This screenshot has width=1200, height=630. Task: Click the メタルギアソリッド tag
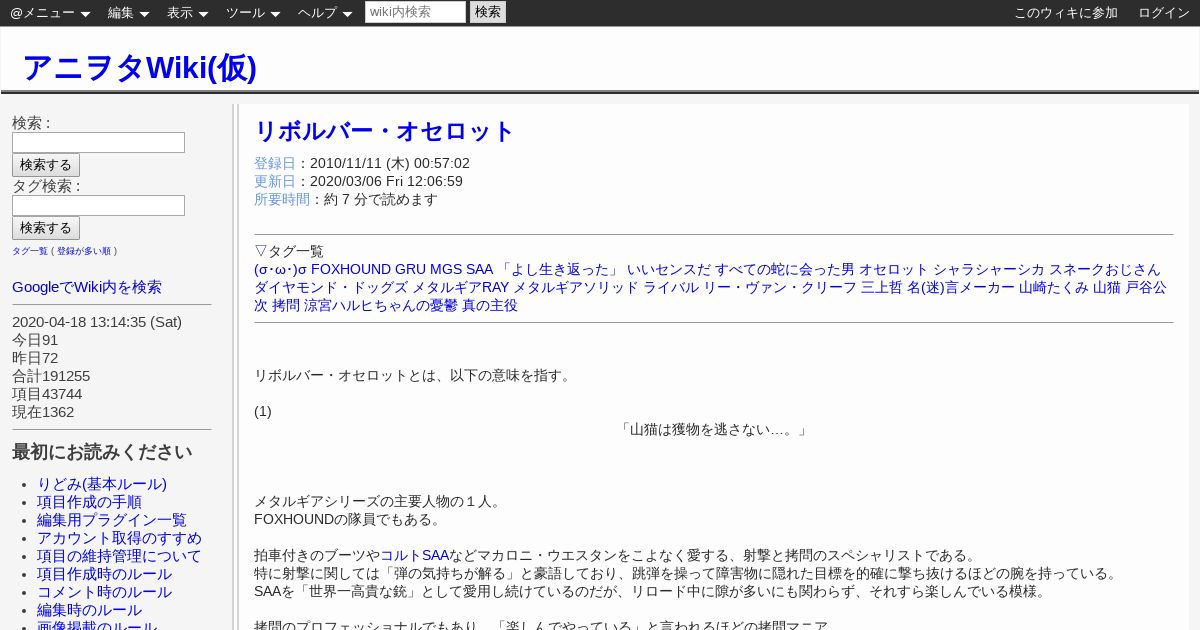tap(576, 288)
